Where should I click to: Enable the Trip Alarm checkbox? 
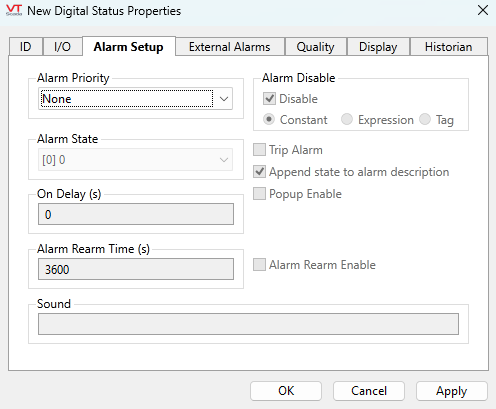pyautogui.click(x=259, y=150)
